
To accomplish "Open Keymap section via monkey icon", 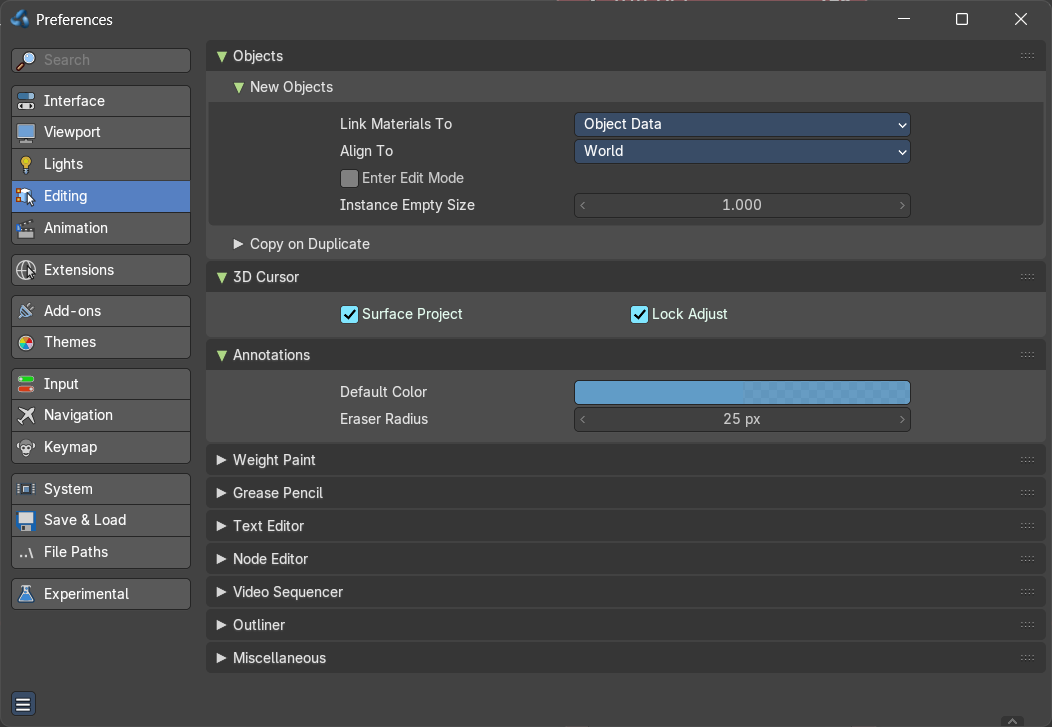I will (x=26, y=447).
